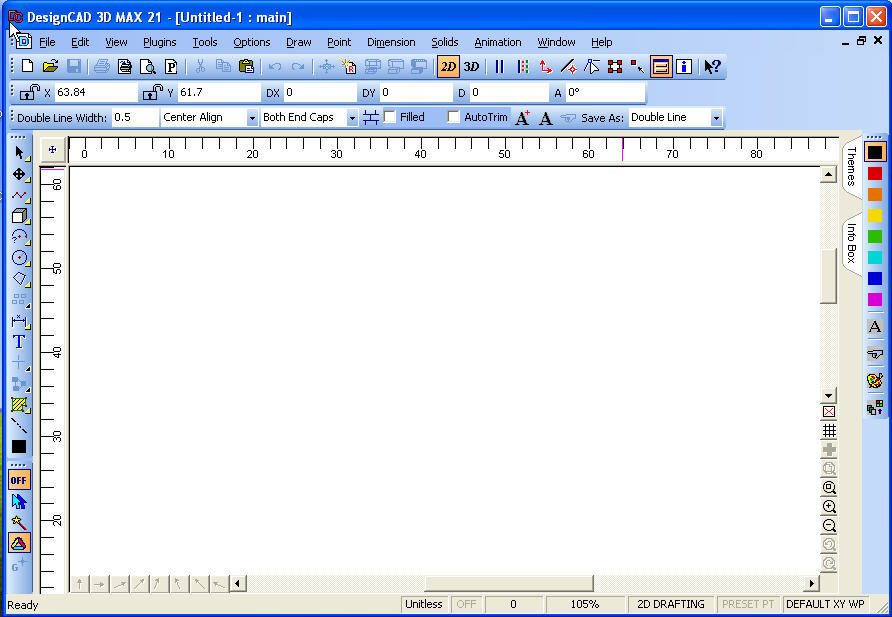Click the 2D DRAFTING status bar button
This screenshot has height=617, width=892.
tap(671, 604)
